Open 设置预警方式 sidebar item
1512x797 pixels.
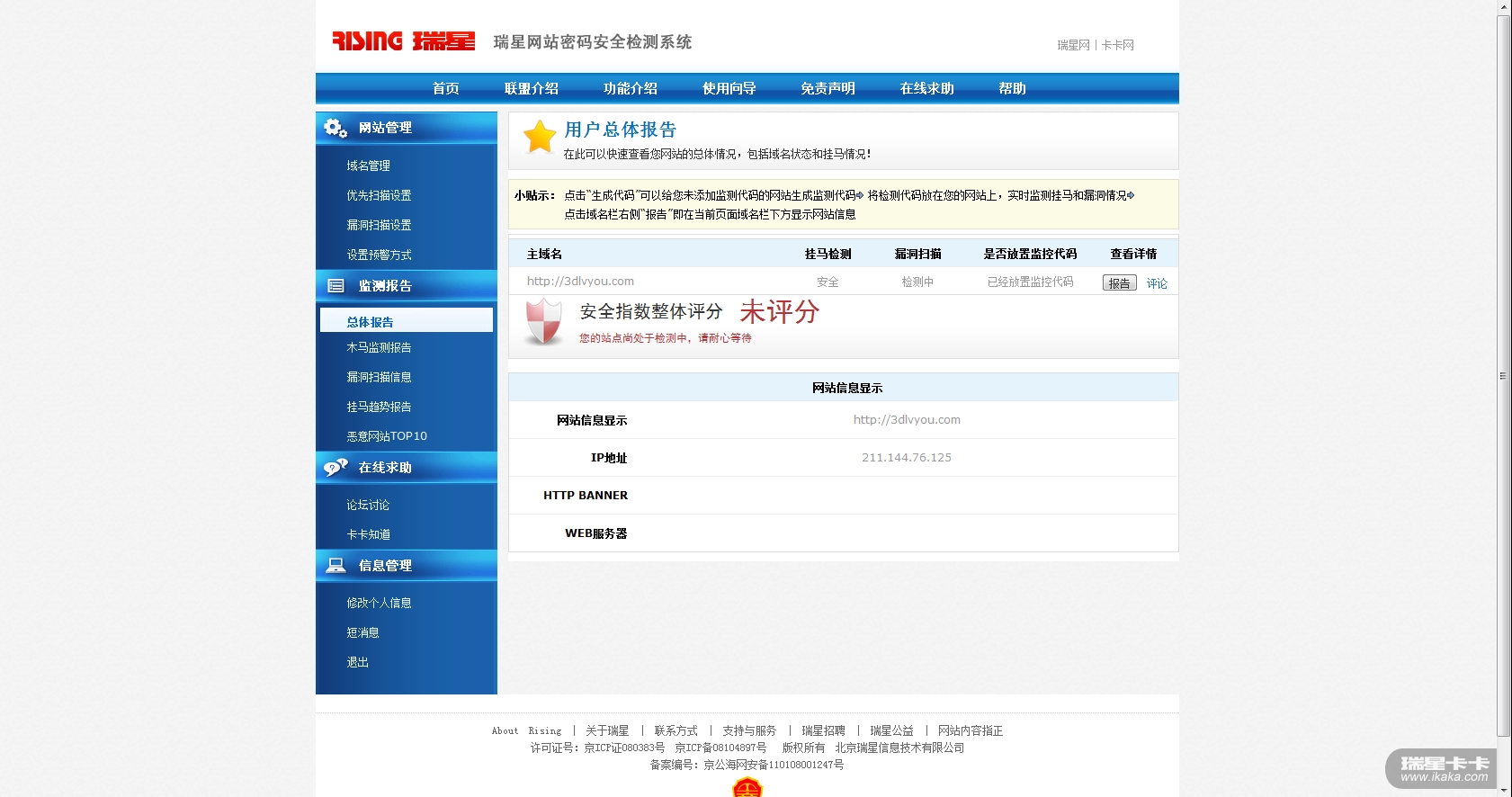point(380,255)
